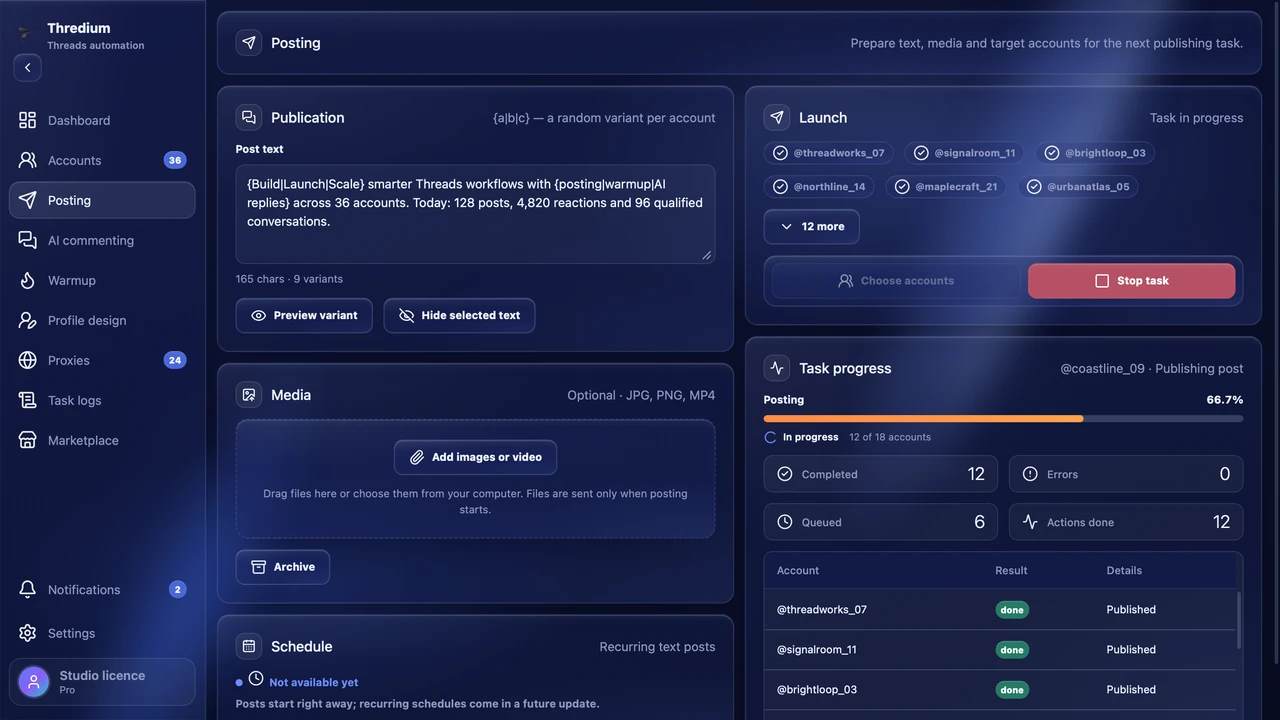1280x720 pixels.
Task: Click the Media panel image icon
Action: [x=249, y=395]
